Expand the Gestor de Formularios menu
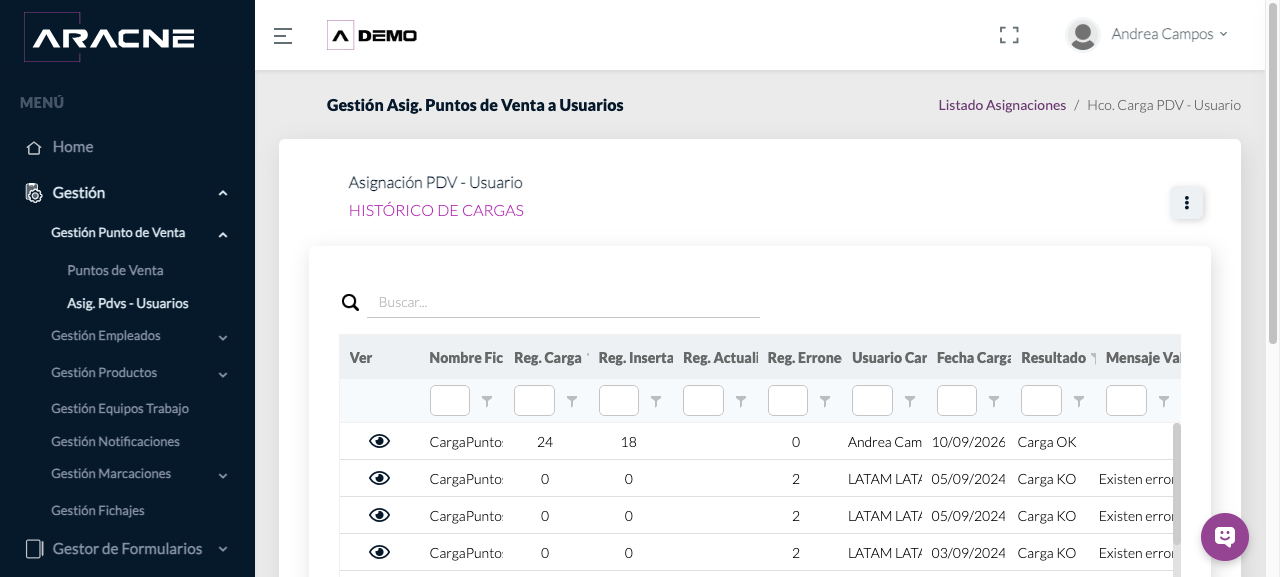Image resolution: width=1280 pixels, height=577 pixels. coord(223,549)
